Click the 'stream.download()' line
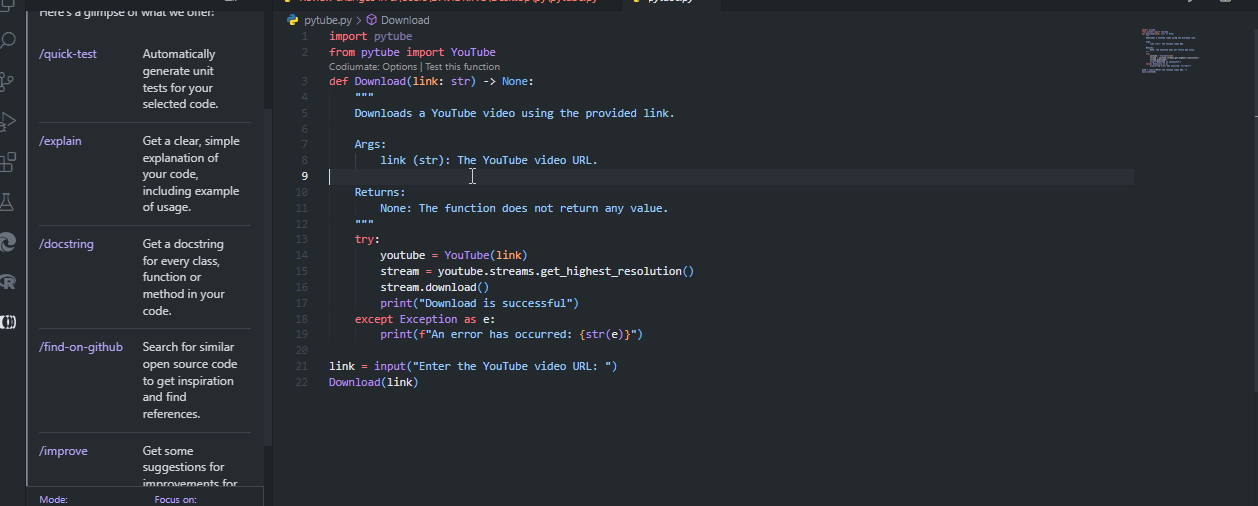This screenshot has height=506, width=1258. pos(434,287)
